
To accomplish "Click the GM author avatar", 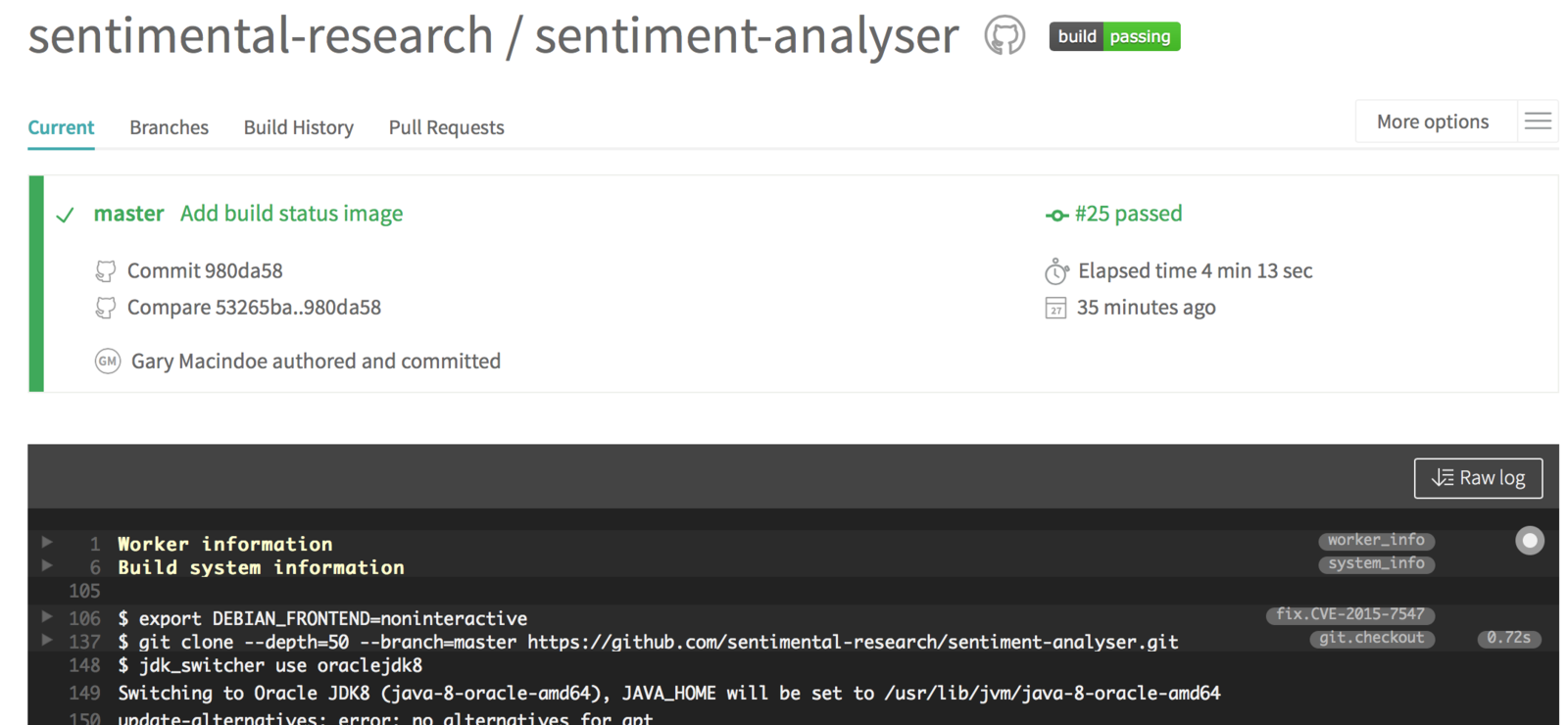I will (108, 362).
